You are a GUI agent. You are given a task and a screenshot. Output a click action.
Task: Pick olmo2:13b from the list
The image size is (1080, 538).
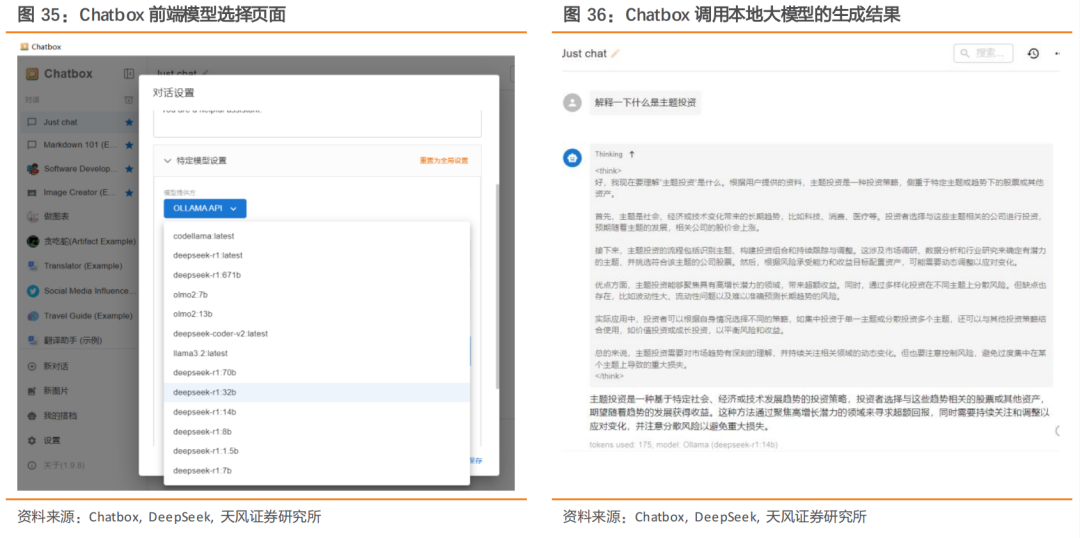[x=317, y=313]
